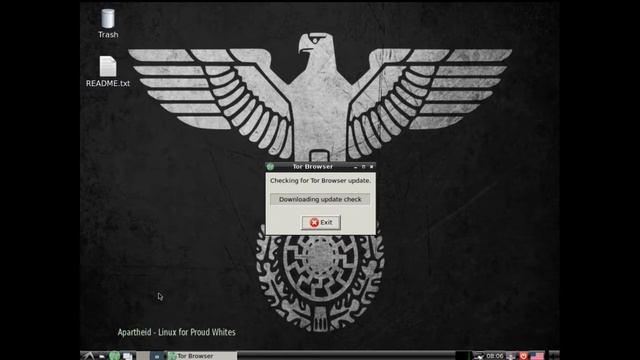This screenshot has height=360, width=640.
Task: Launch the green globe browser icon in taskbar
Action: (x=115, y=356)
